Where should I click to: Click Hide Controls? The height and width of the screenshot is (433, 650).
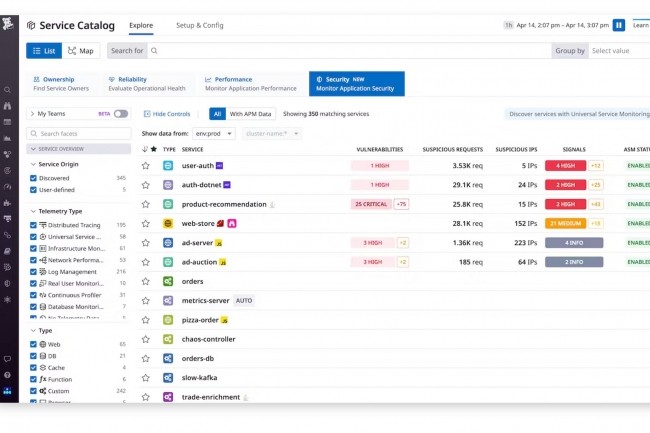click(x=167, y=114)
